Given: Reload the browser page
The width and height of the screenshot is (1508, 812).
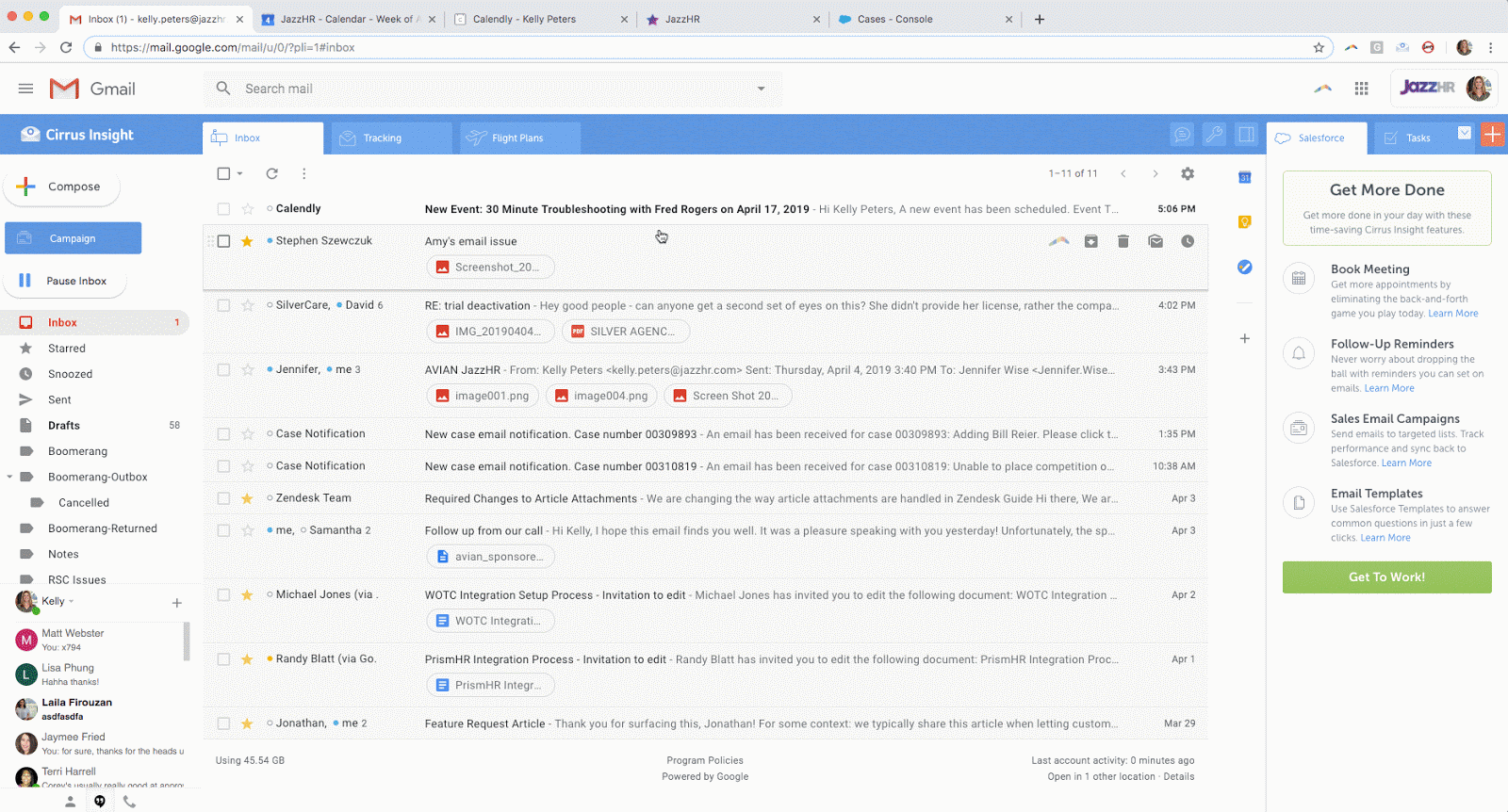Looking at the screenshot, I should point(66,47).
